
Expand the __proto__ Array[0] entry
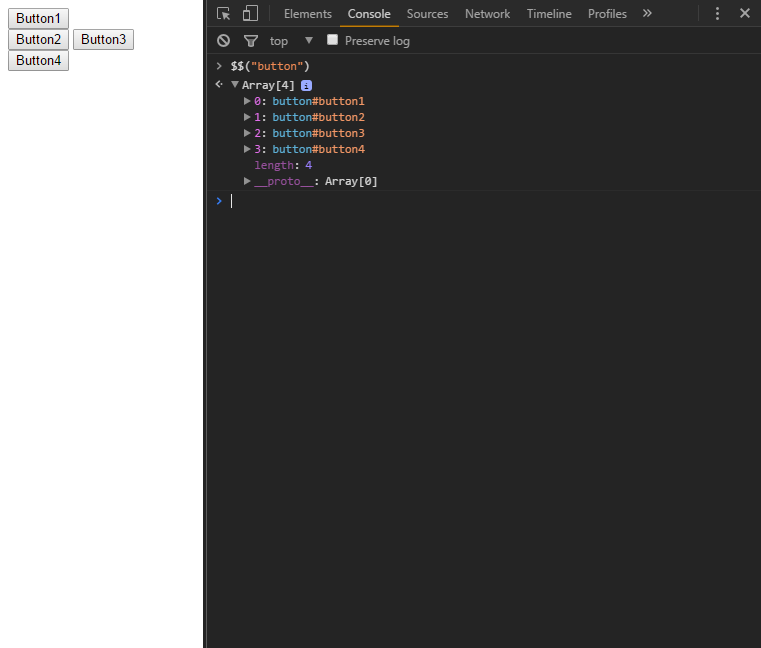247,181
